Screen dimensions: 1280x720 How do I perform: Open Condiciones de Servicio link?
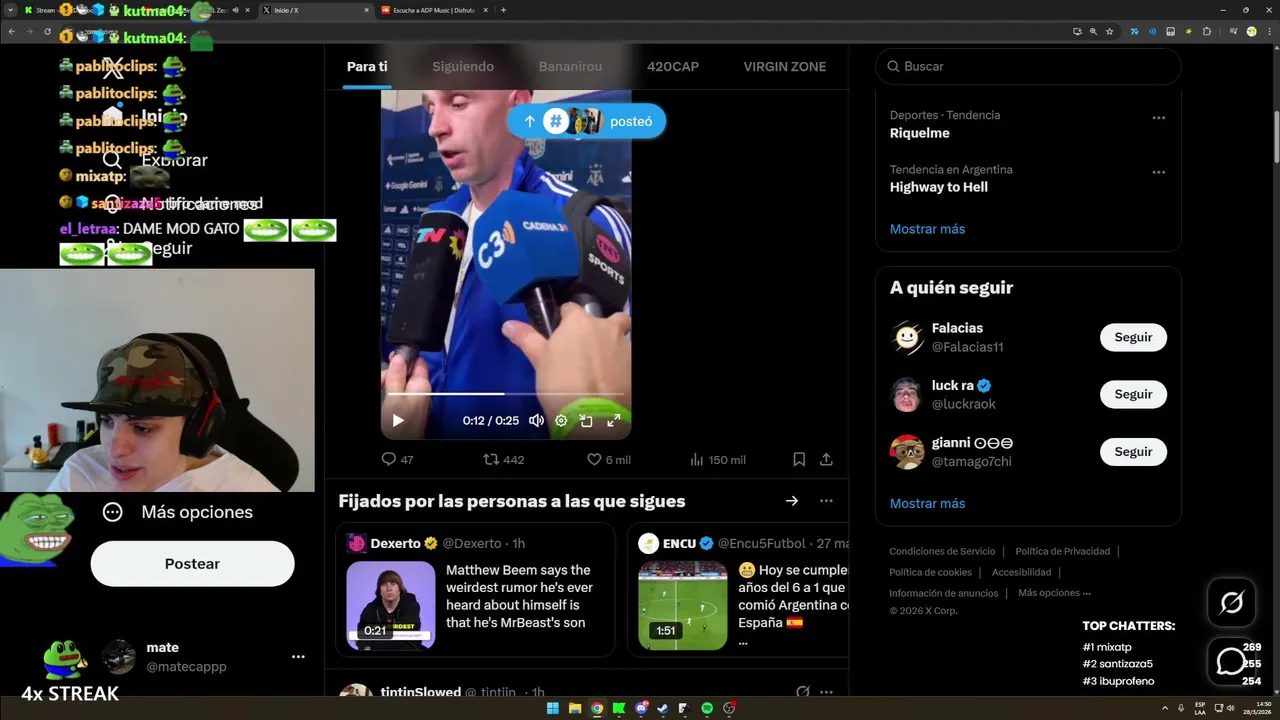[x=942, y=551]
